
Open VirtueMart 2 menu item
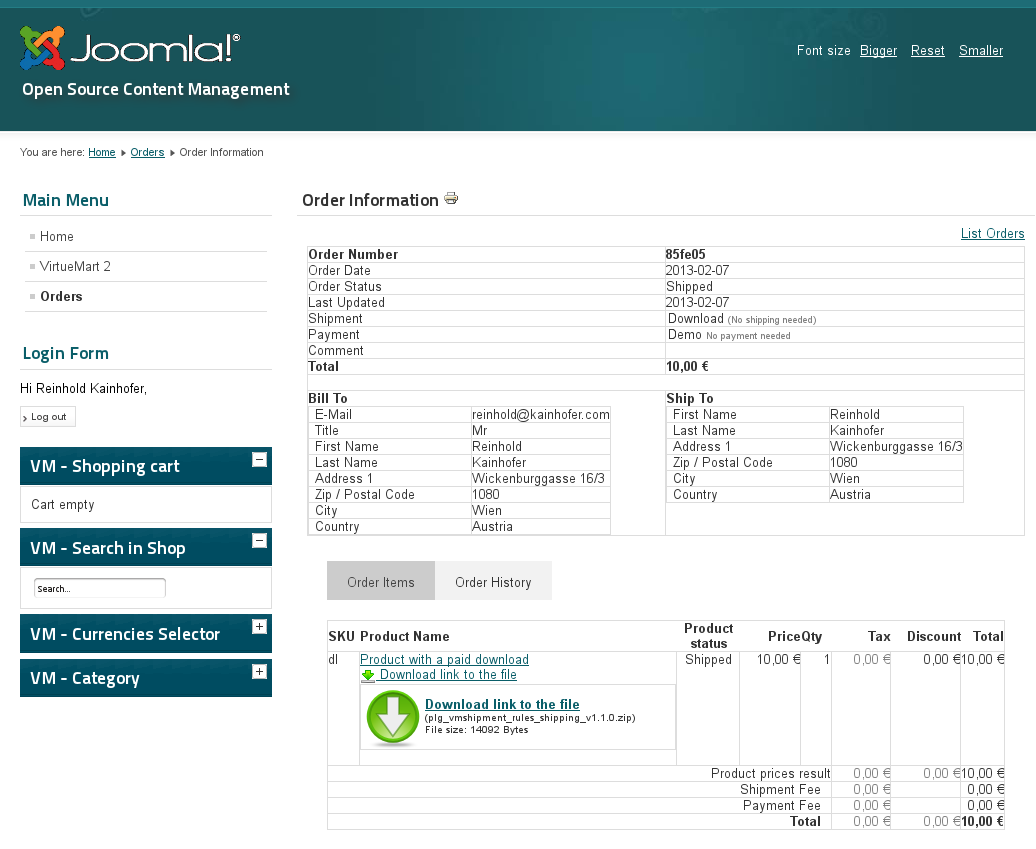(75, 267)
